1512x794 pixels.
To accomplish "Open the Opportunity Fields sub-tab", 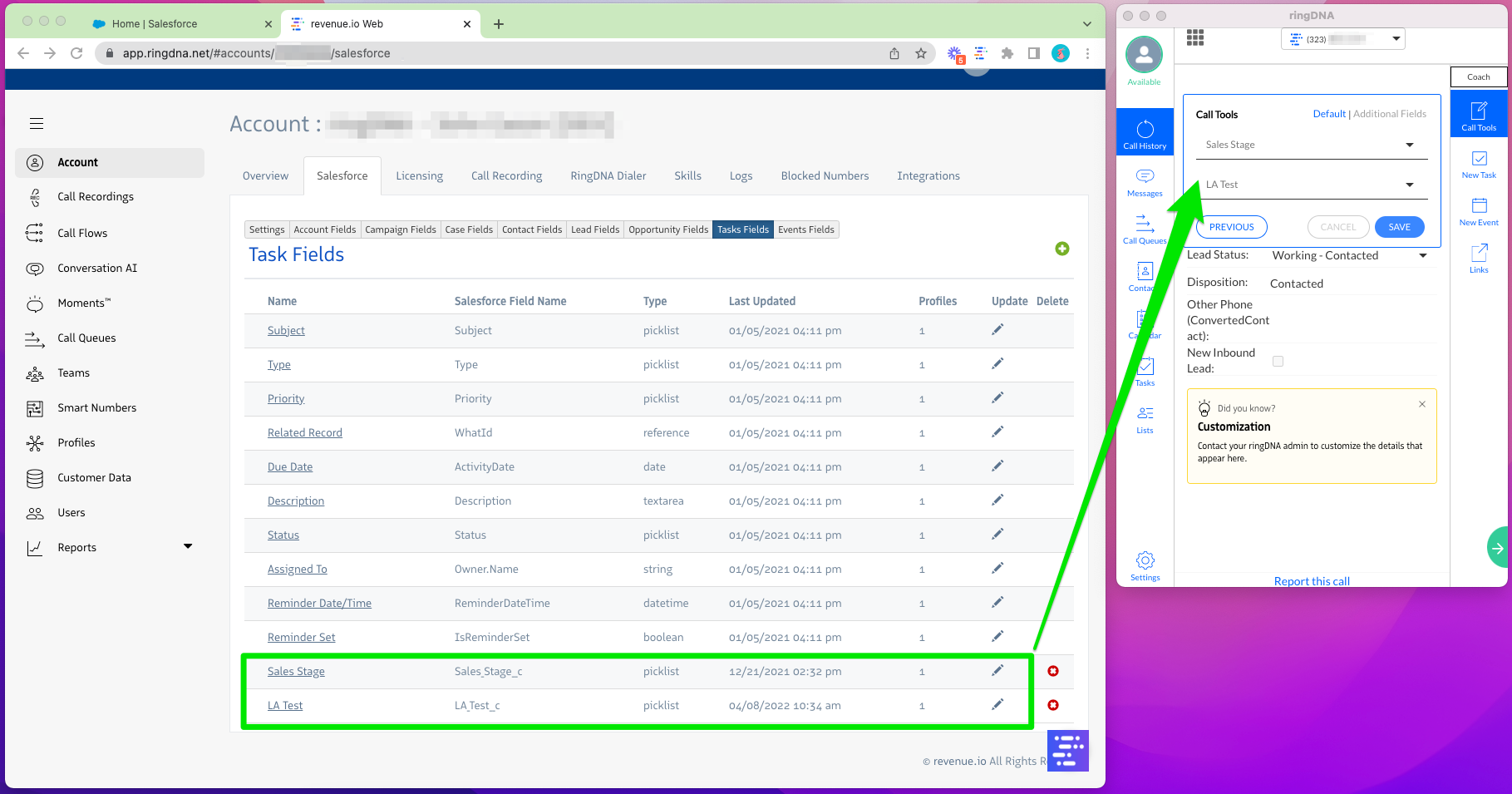I will pos(668,229).
